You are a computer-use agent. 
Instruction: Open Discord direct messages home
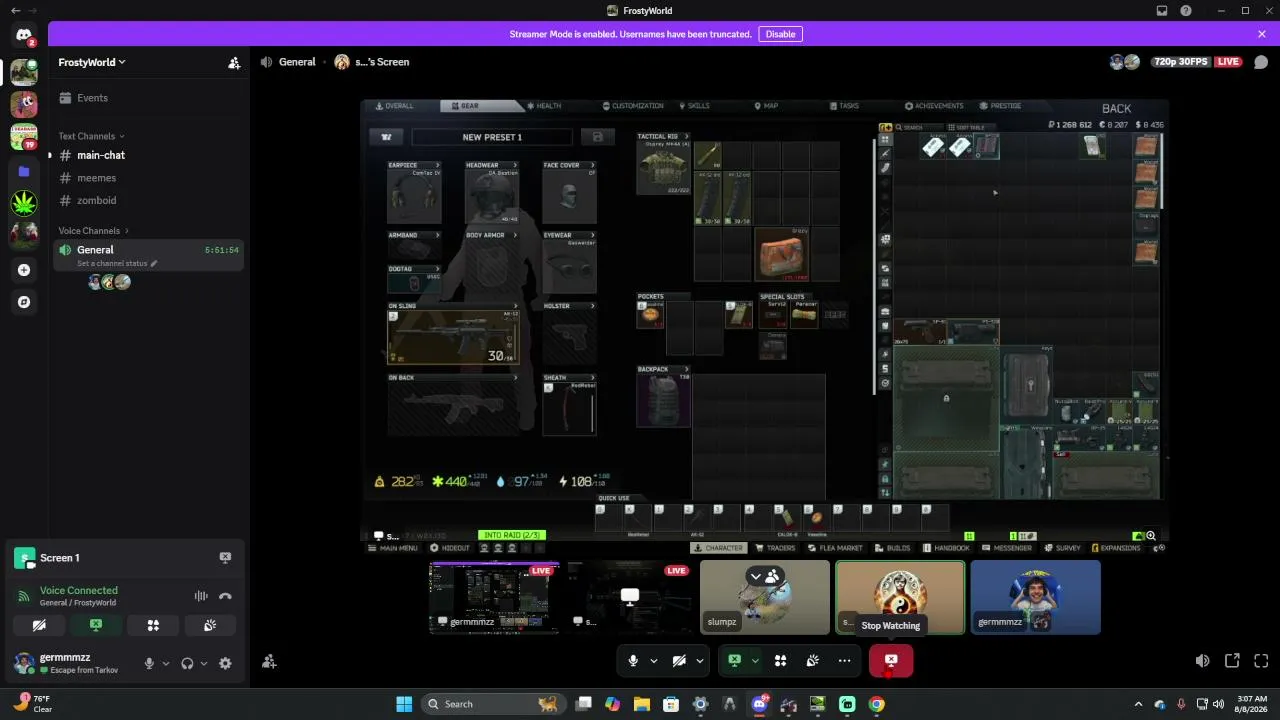tap(24, 36)
